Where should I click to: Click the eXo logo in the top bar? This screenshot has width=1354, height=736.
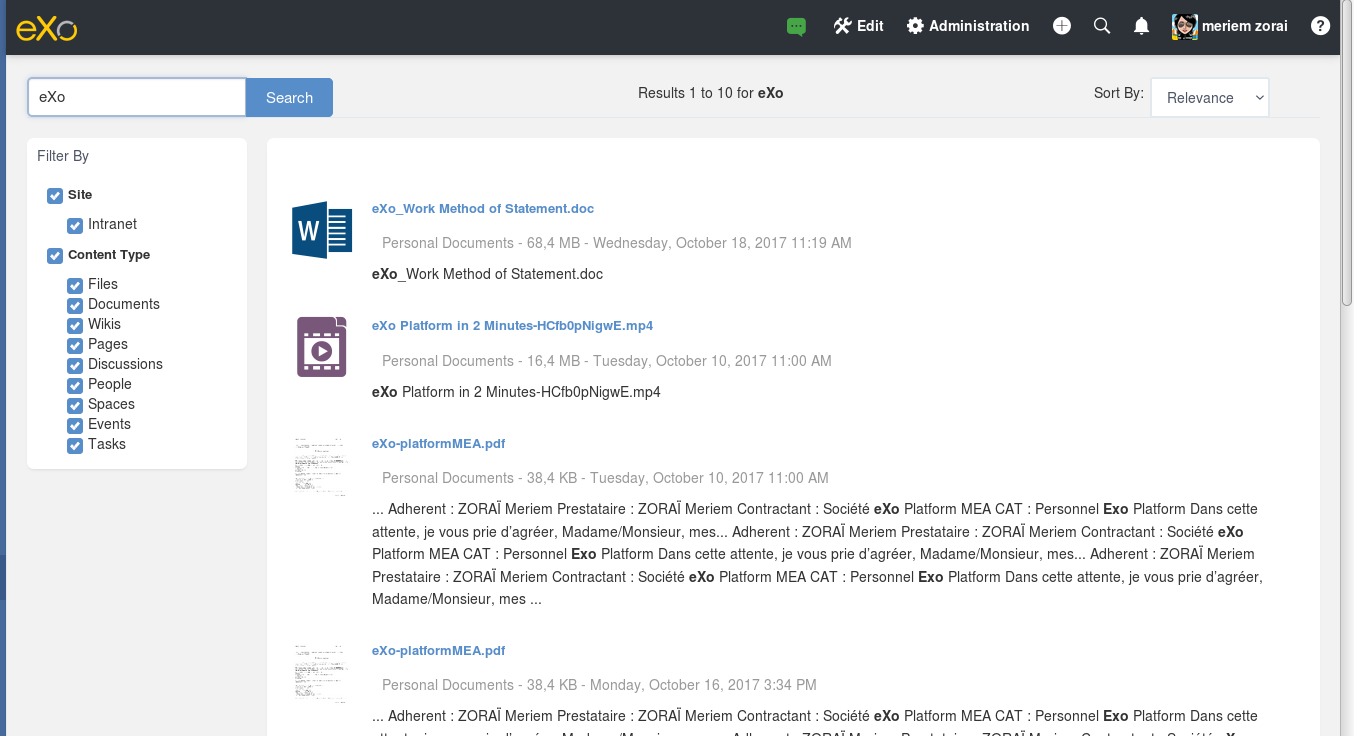(x=47, y=27)
